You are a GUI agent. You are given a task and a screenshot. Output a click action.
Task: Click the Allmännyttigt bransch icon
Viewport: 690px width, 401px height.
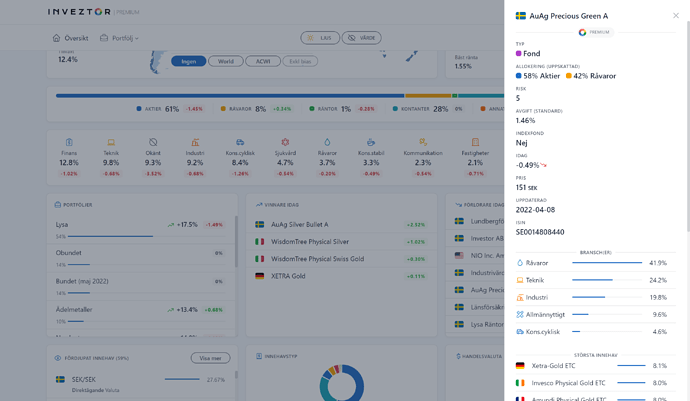[520, 314]
